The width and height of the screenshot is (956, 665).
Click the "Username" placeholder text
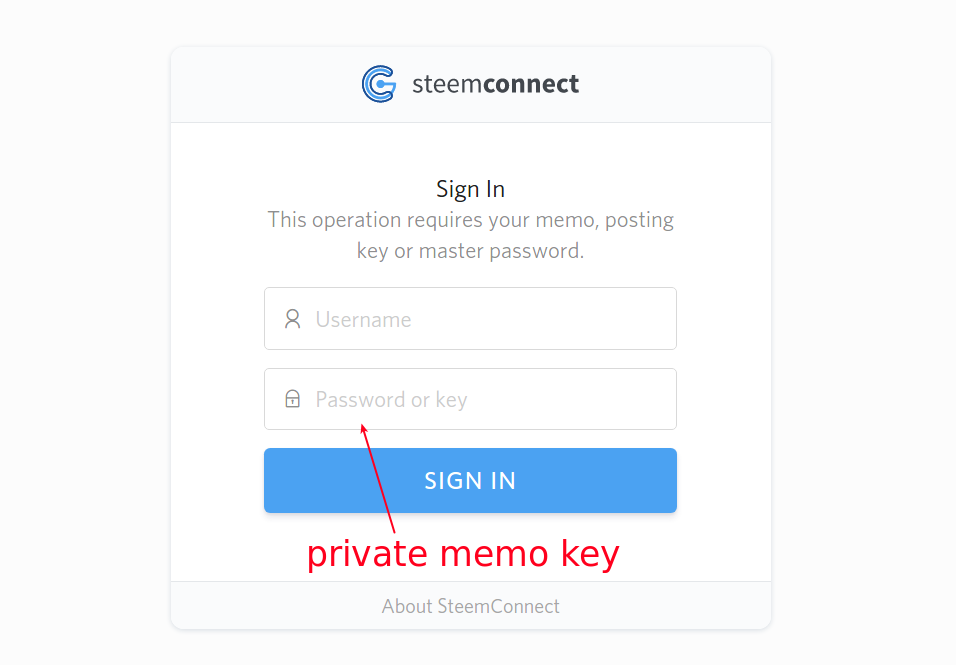363,320
